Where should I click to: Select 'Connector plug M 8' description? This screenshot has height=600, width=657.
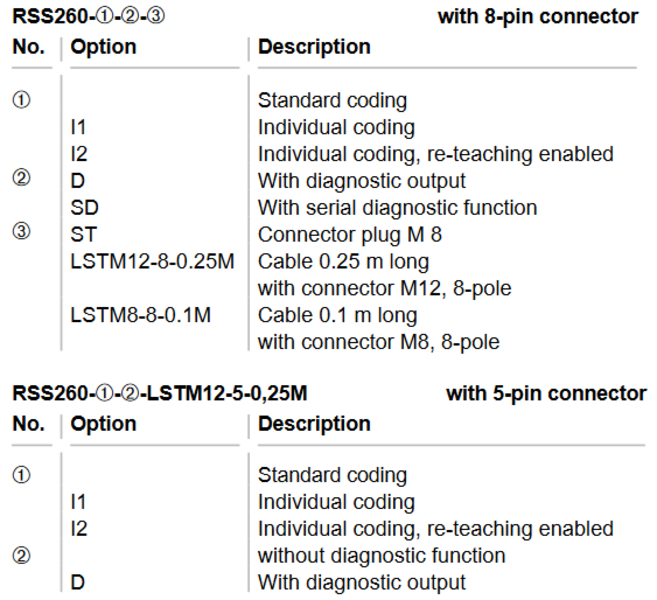[350, 235]
